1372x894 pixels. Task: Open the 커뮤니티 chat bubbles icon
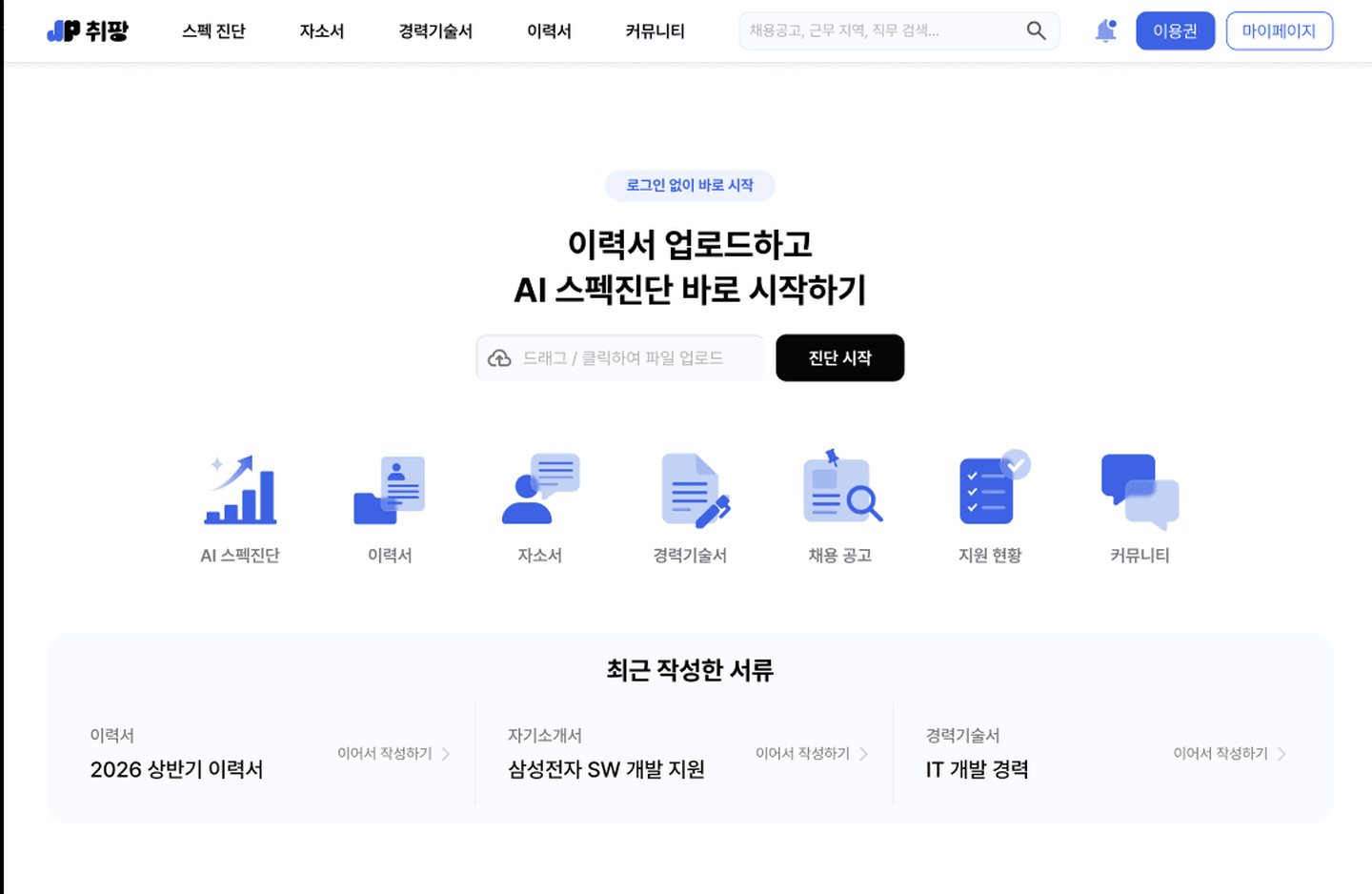(1140, 491)
